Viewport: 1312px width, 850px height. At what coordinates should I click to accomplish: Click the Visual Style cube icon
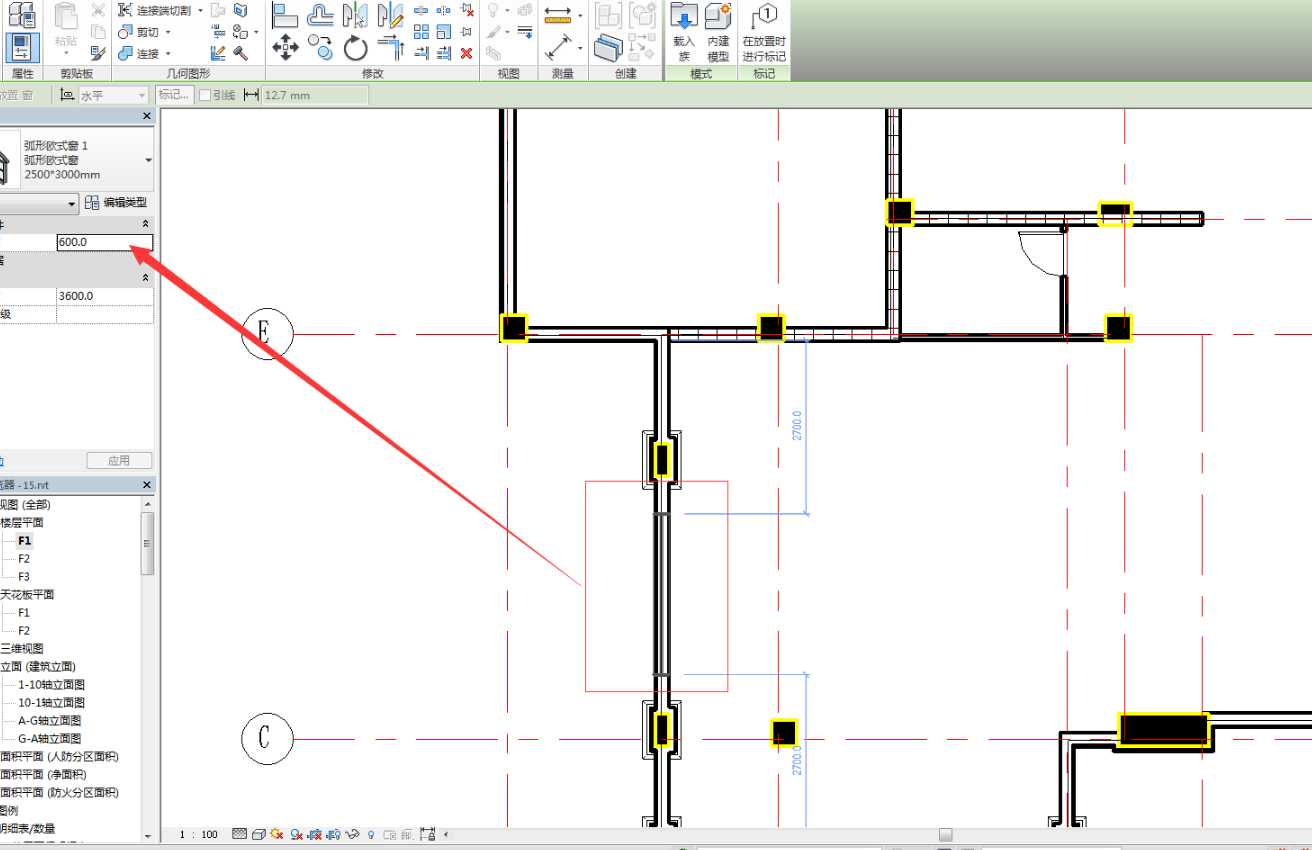259,834
